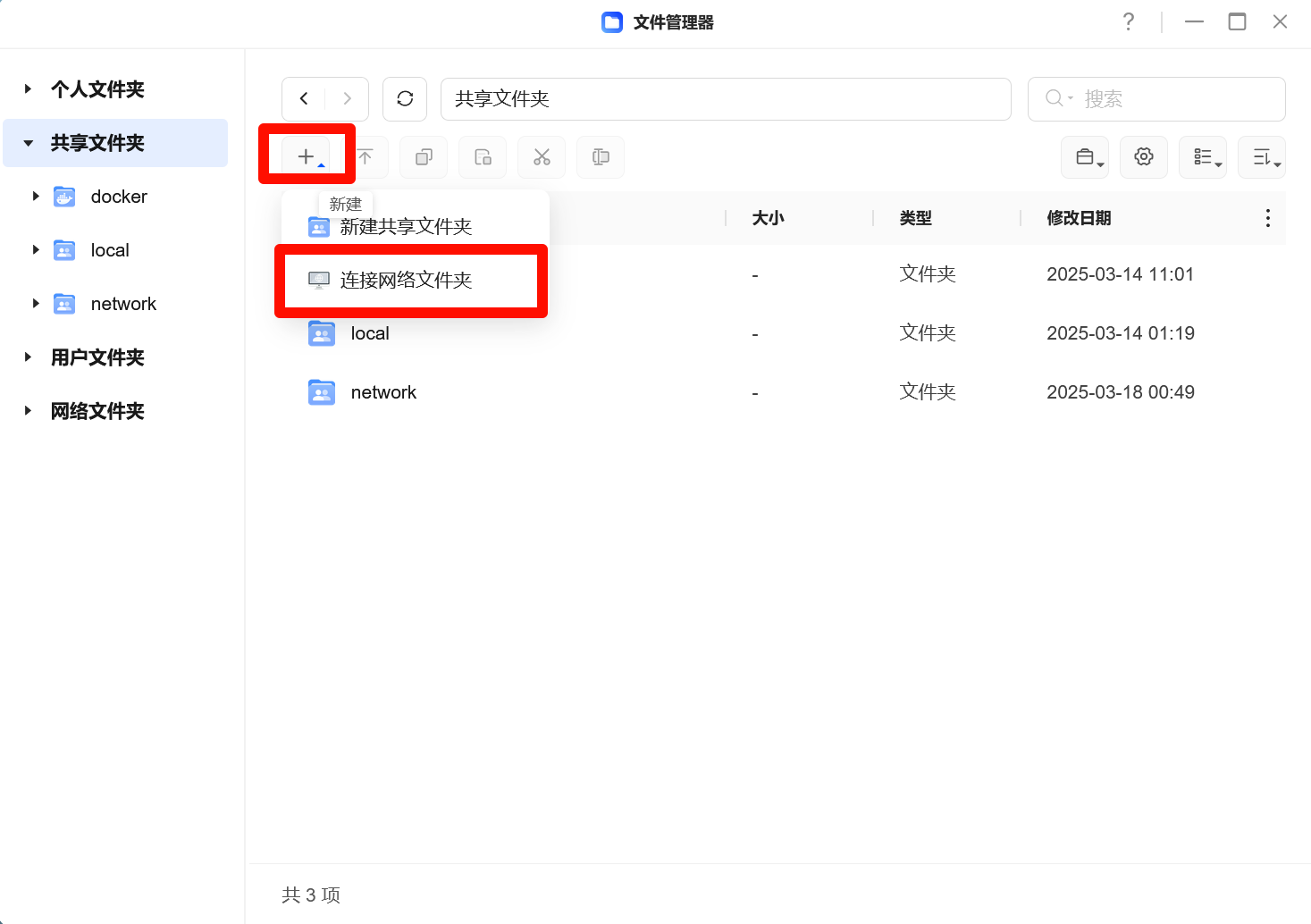Select 用户文件夹 in the sidebar
1311x924 pixels.
click(x=97, y=357)
